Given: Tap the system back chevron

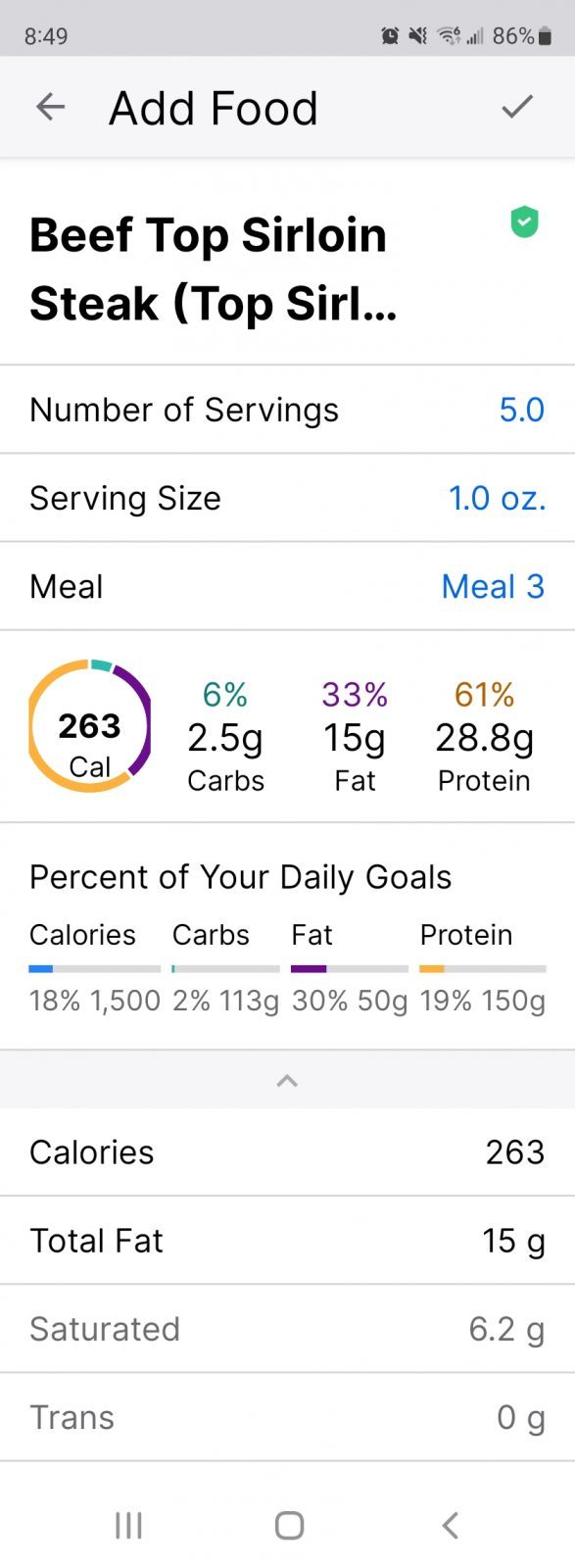Looking at the screenshot, I should pyautogui.click(x=450, y=1525).
